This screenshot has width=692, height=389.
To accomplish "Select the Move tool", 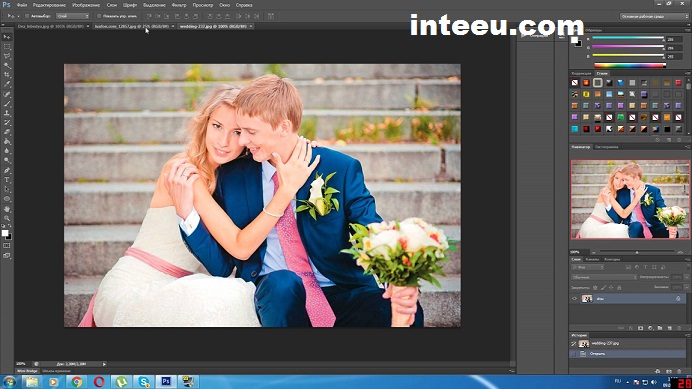I will tap(7, 37).
